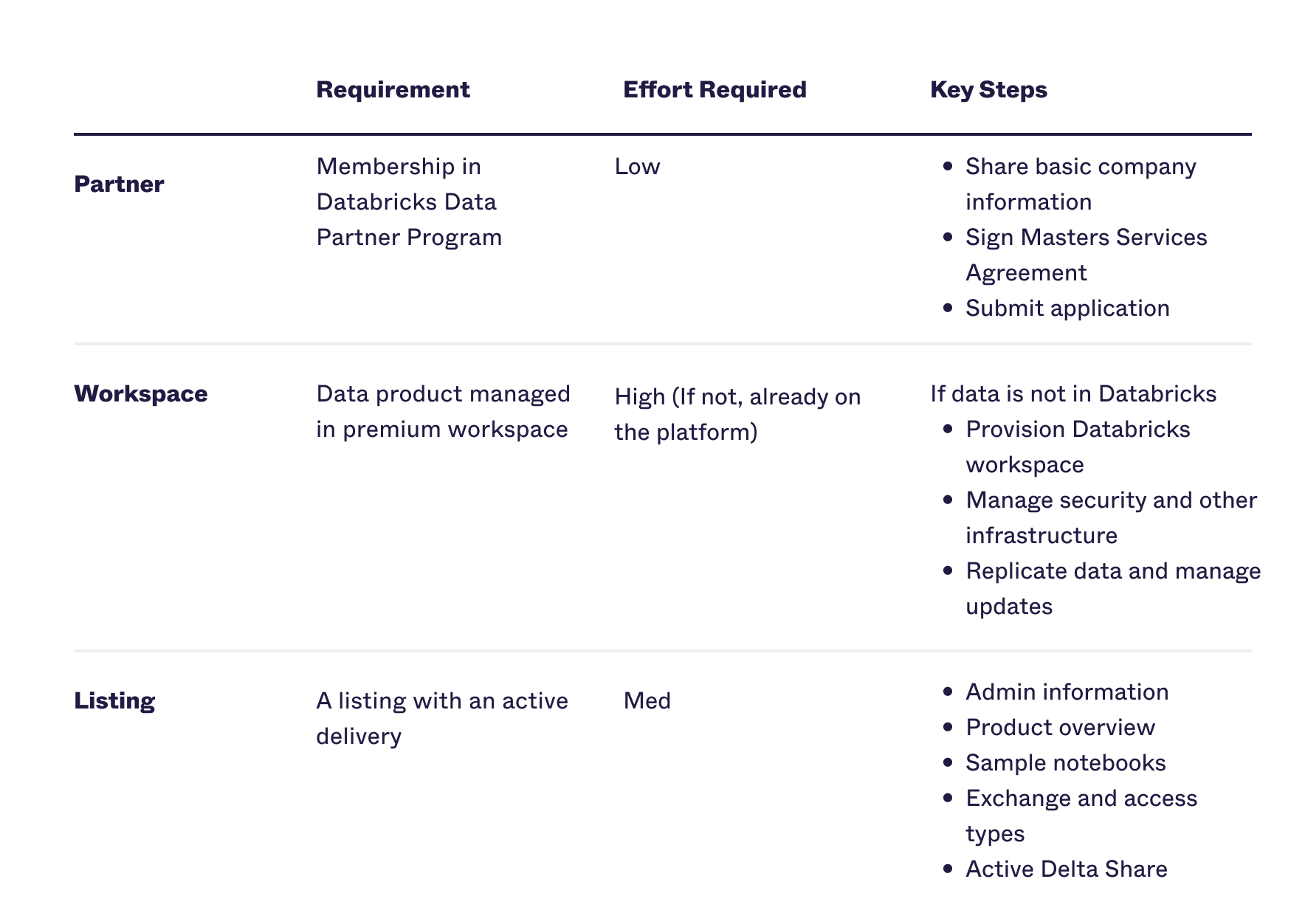Select the Listing row label
The image size is (1305, 924).
(x=114, y=701)
